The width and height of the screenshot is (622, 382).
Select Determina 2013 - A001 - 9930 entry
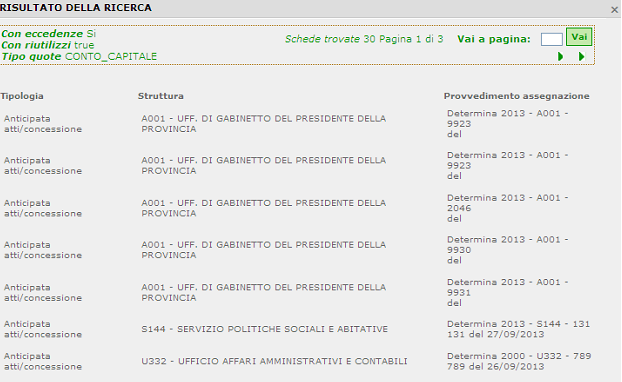tap(508, 250)
